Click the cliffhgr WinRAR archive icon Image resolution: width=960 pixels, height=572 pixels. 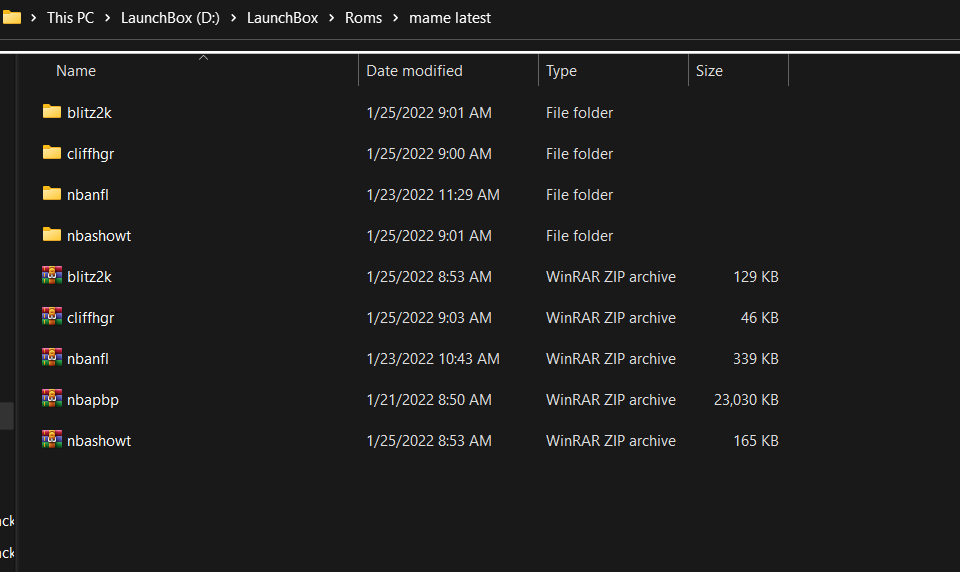51,317
